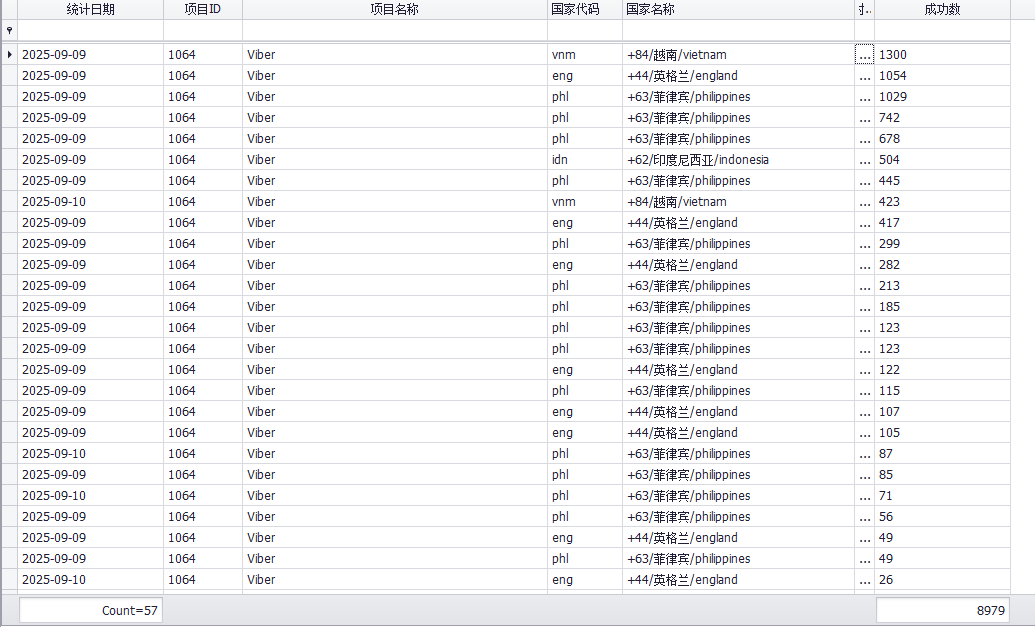Select the success count cell 1300

[942, 55]
